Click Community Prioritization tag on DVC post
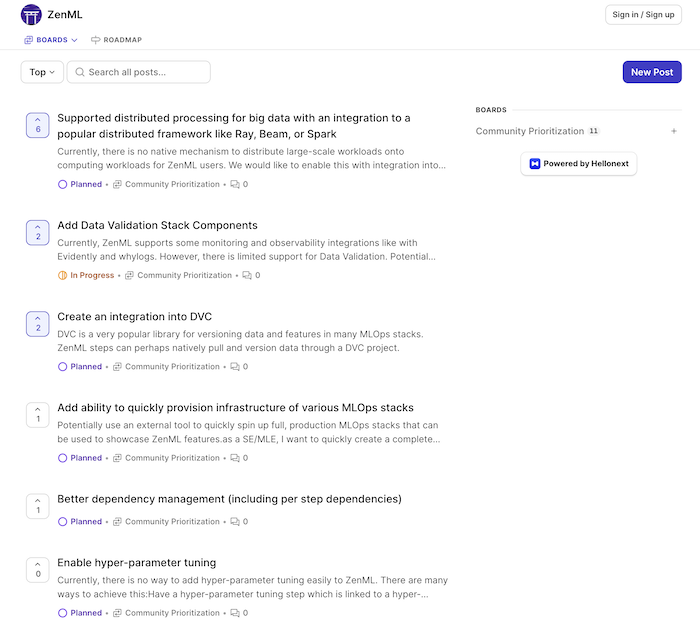700x626 pixels. tap(167, 367)
